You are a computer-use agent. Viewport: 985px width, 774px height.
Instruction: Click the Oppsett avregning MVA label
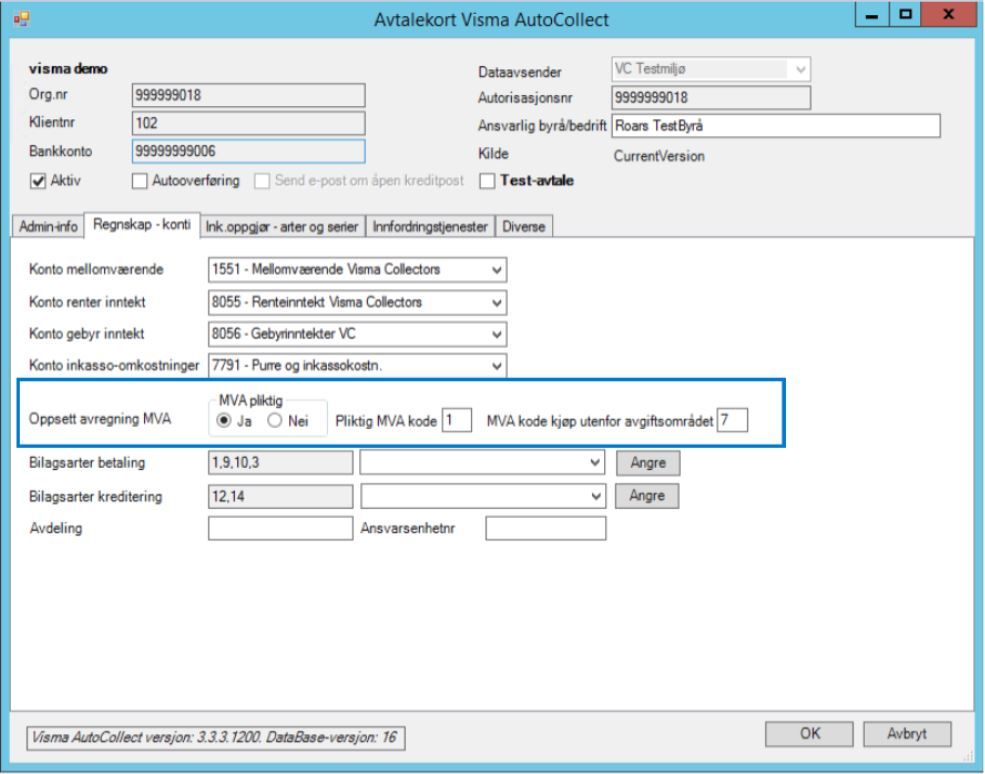100,419
